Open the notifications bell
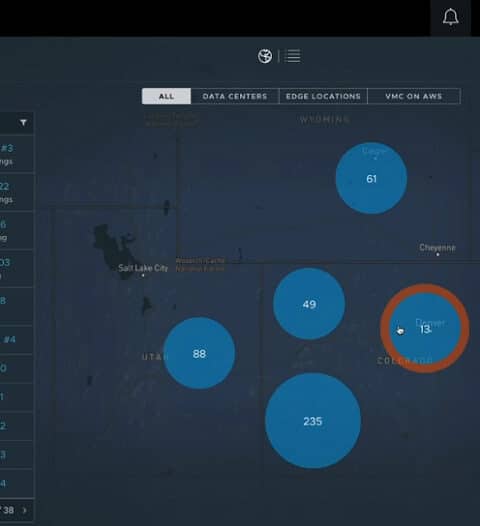This screenshot has width=480, height=526. [x=450, y=17]
